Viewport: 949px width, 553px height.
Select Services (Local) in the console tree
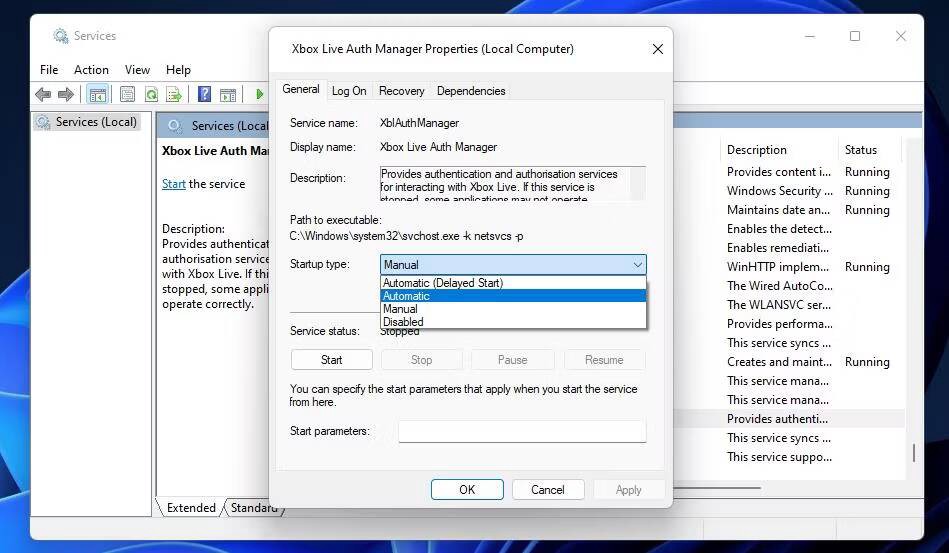(x=88, y=122)
